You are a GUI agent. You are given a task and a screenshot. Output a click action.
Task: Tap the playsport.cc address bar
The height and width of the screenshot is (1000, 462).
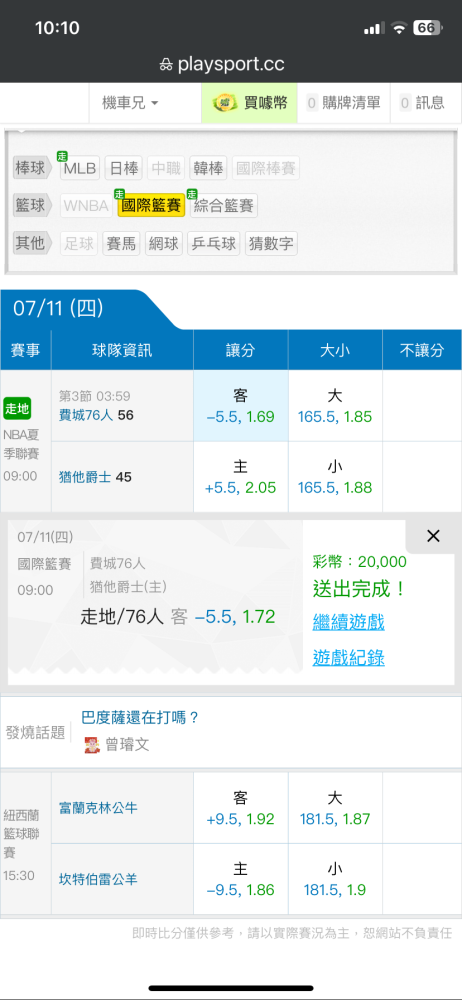pyautogui.click(x=222, y=64)
